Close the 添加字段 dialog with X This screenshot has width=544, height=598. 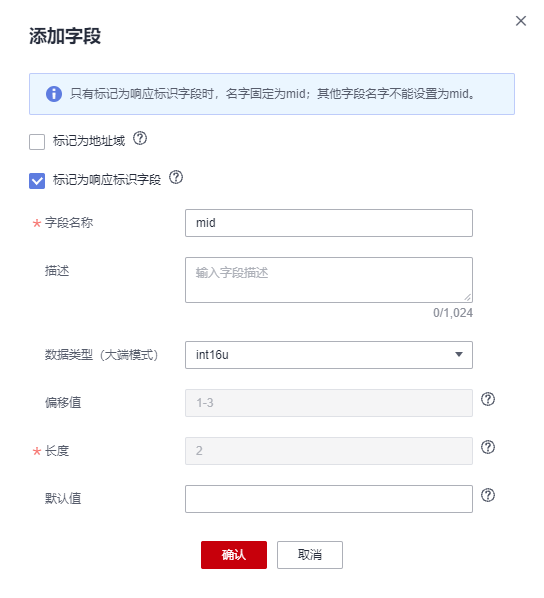tap(521, 21)
